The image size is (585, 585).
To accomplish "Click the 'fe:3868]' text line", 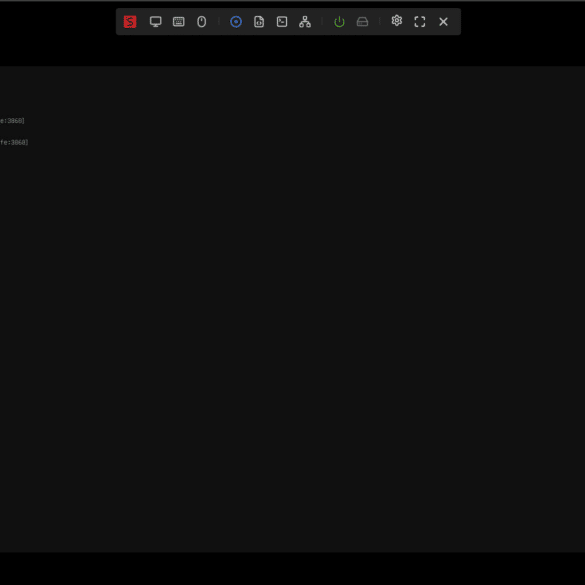I will [x=14, y=142].
